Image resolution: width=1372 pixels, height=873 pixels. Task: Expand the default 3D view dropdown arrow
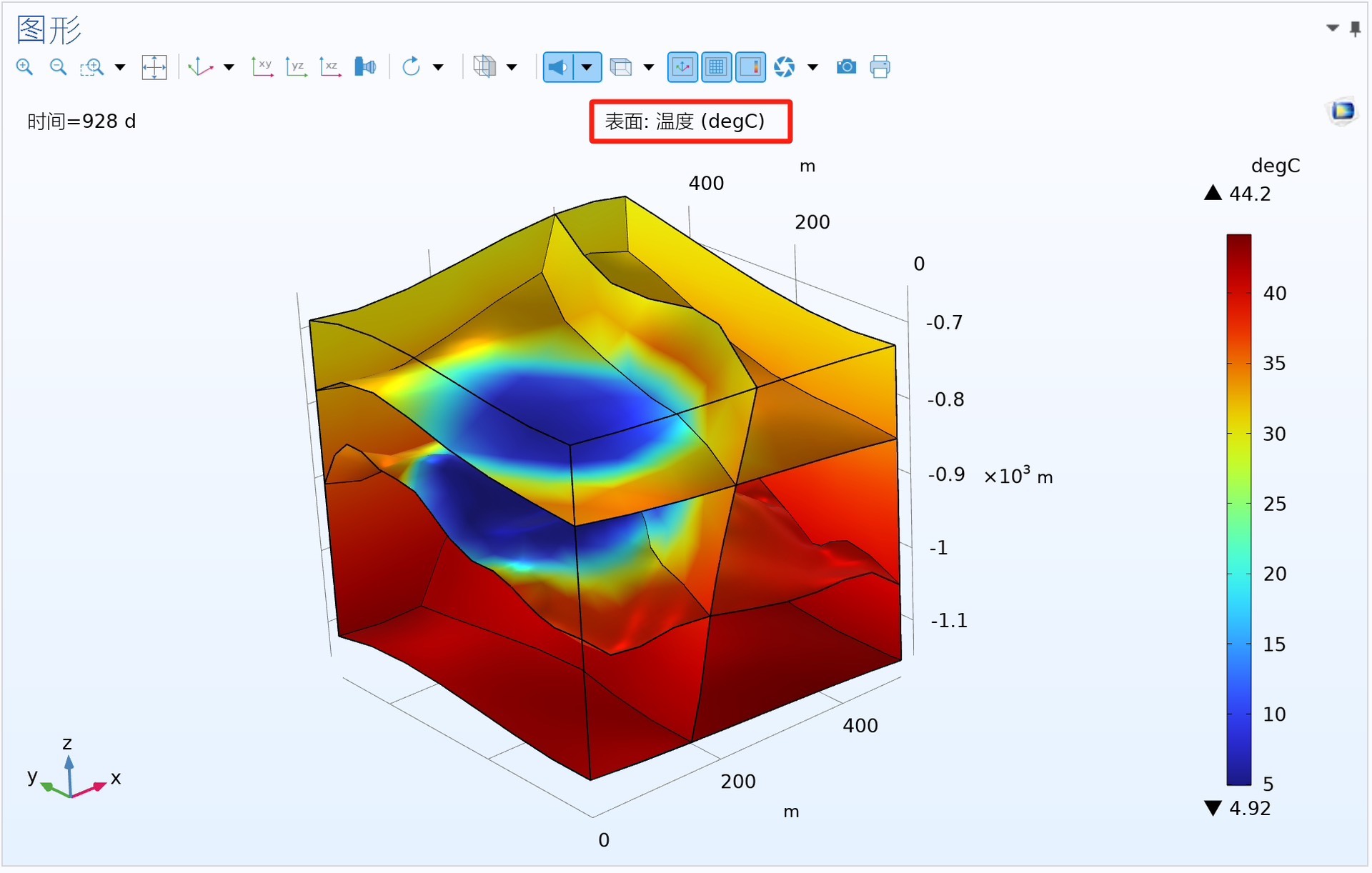(229, 67)
